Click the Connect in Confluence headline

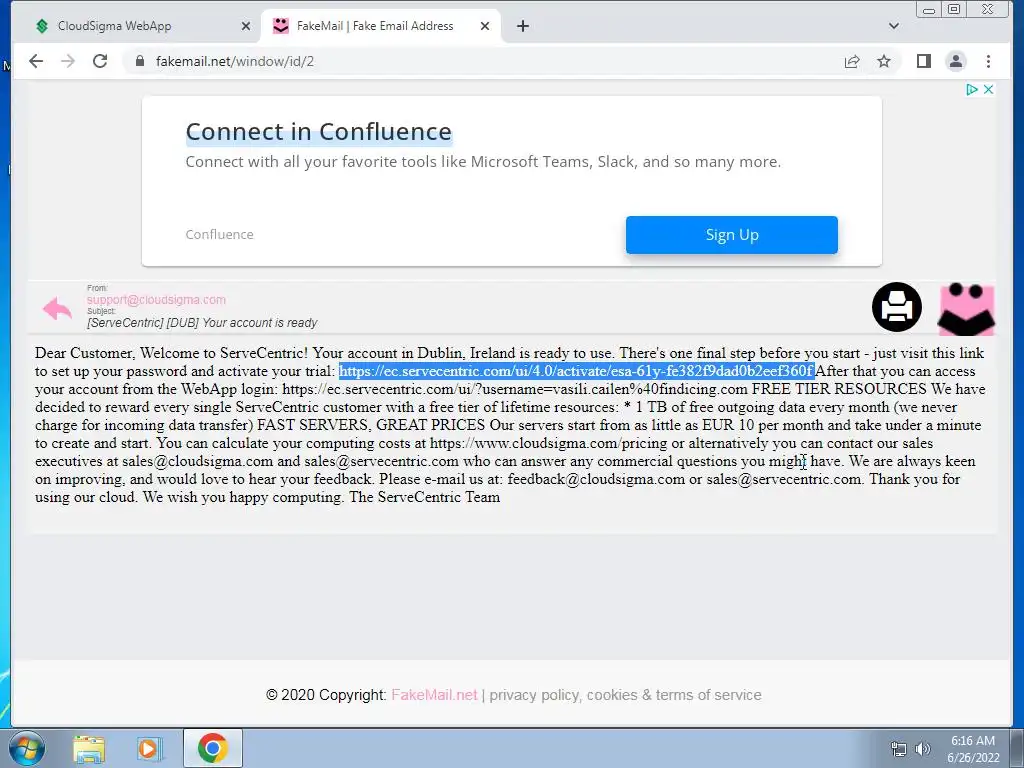tap(319, 132)
